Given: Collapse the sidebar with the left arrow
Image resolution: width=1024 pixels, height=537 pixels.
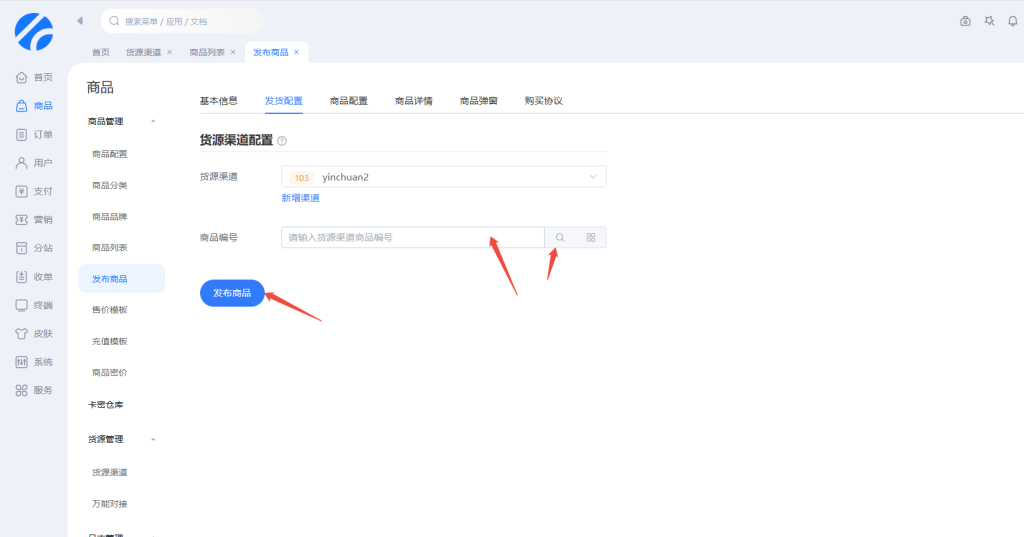Looking at the screenshot, I should (80, 21).
